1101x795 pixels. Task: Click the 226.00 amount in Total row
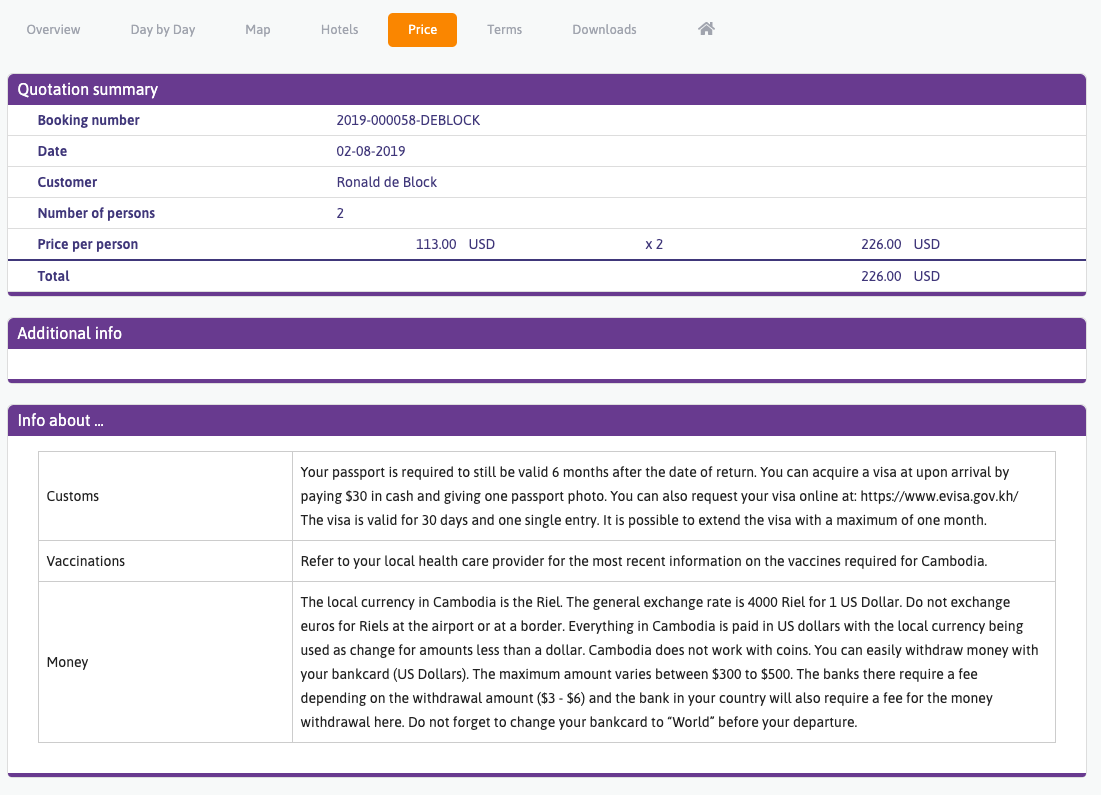pos(881,276)
